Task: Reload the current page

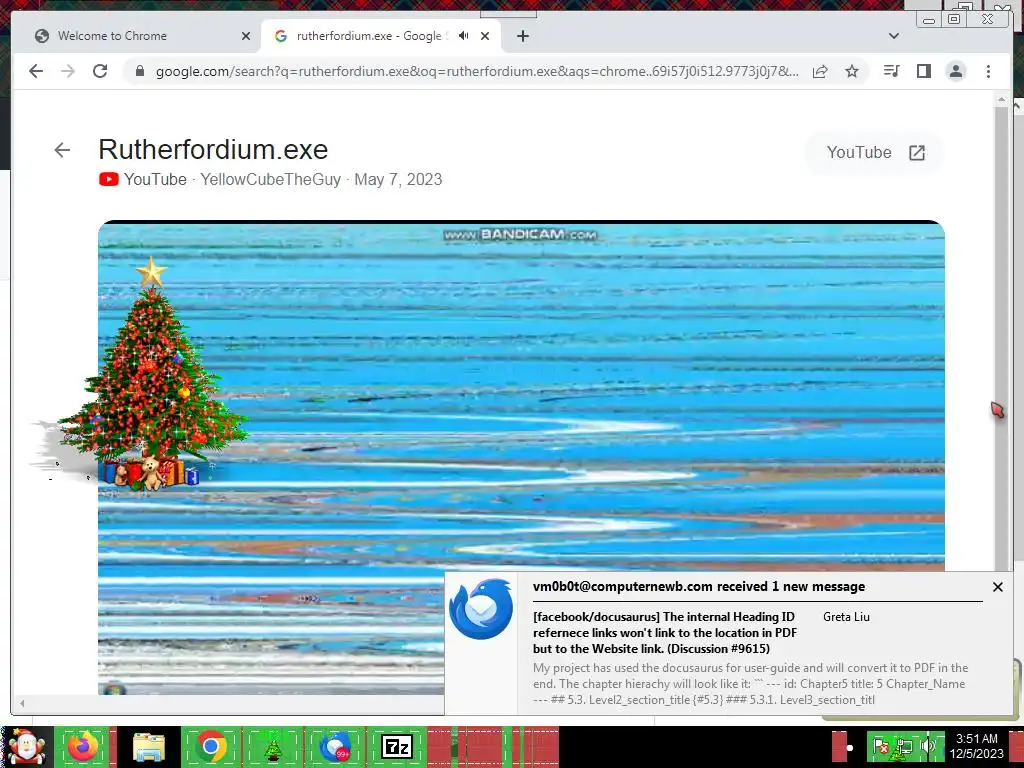Action: pos(100,71)
